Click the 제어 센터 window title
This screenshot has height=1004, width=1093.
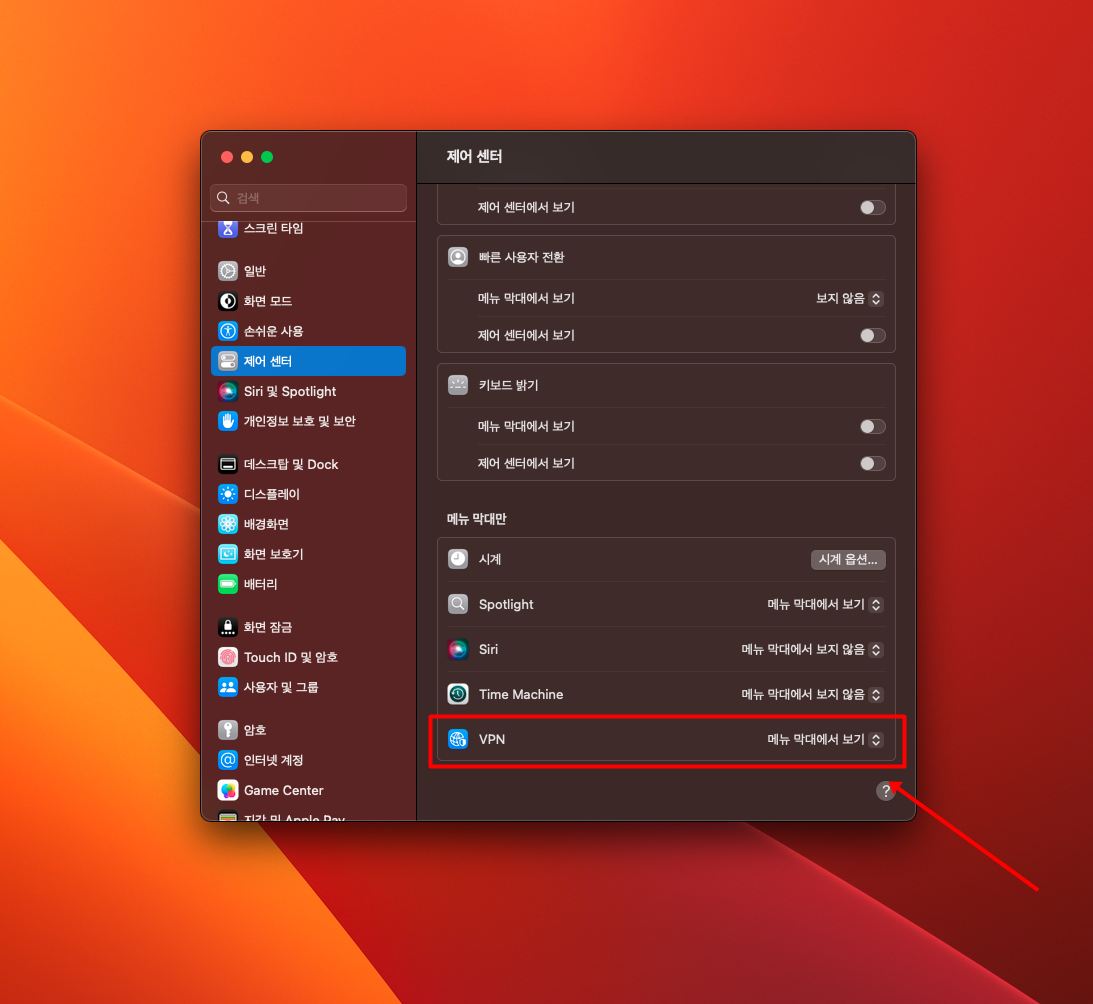pos(475,156)
